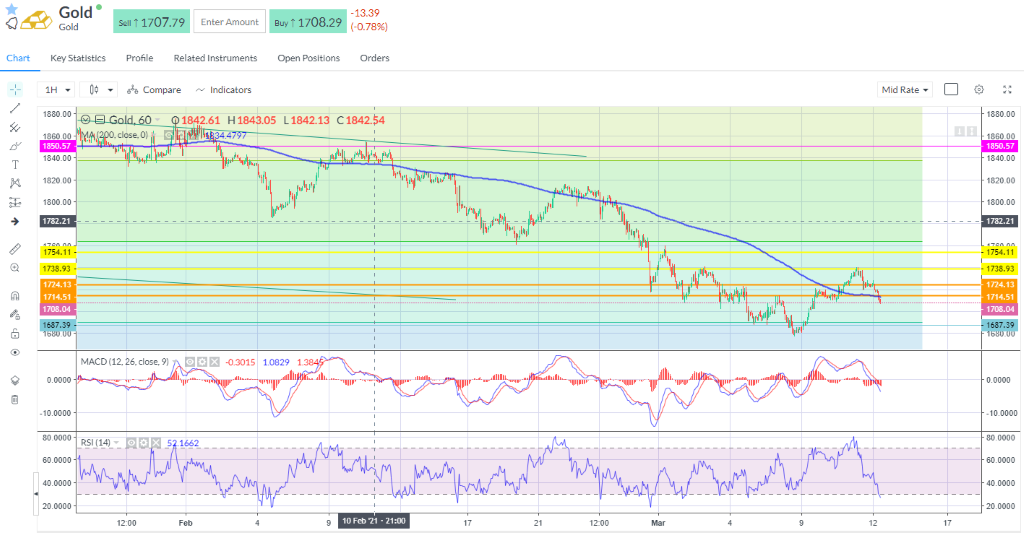Click the Buy 1708.29 button
Screen dimensions: 1024x533
(308, 22)
